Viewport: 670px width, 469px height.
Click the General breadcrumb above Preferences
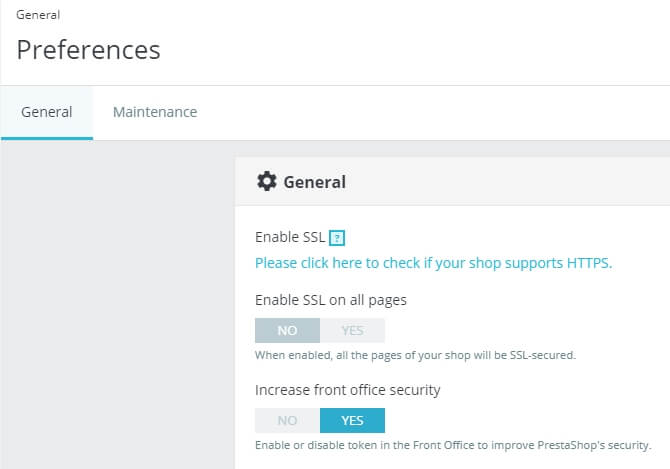click(x=37, y=15)
